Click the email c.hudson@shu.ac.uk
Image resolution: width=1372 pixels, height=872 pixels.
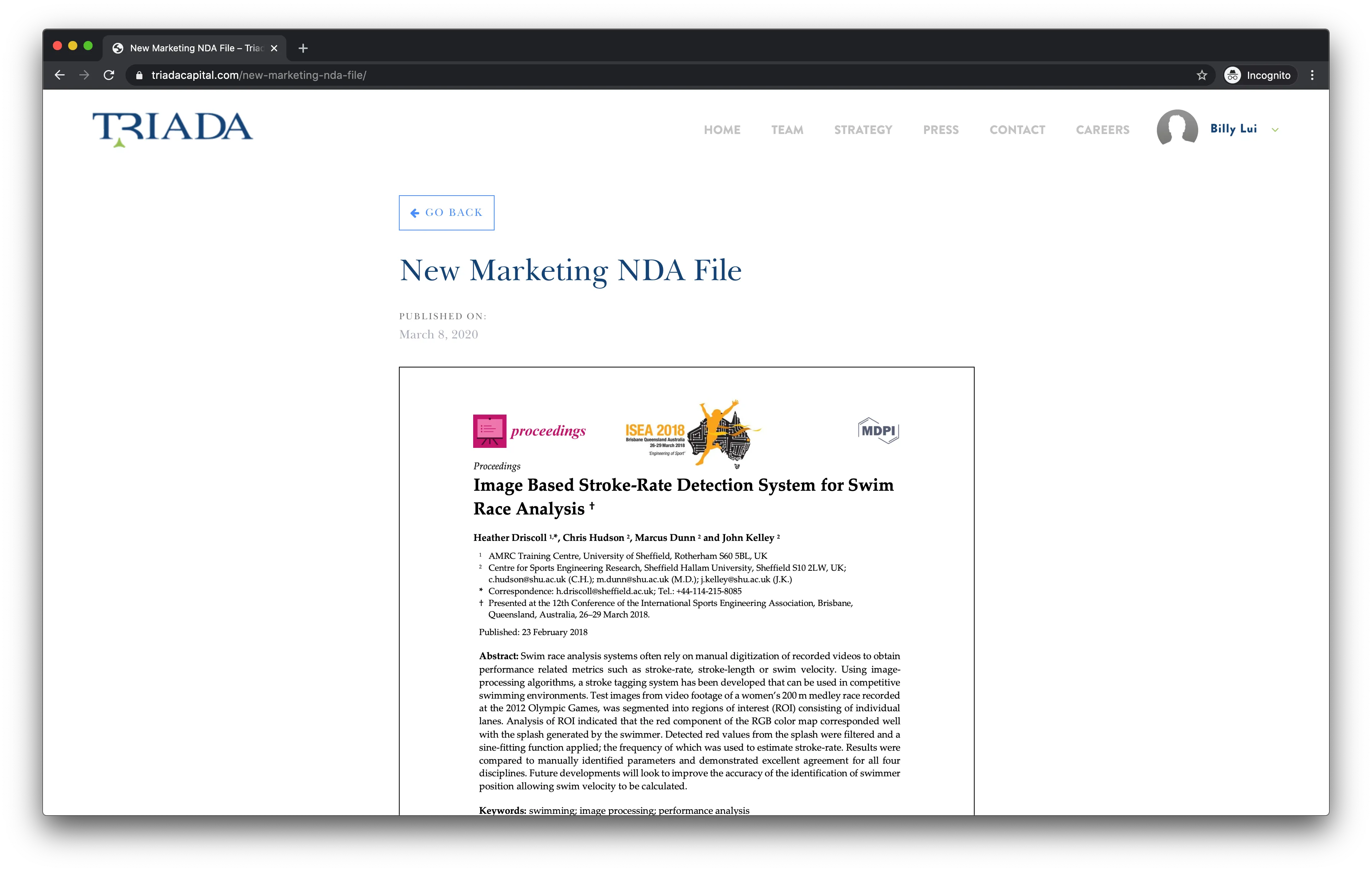pos(527,580)
